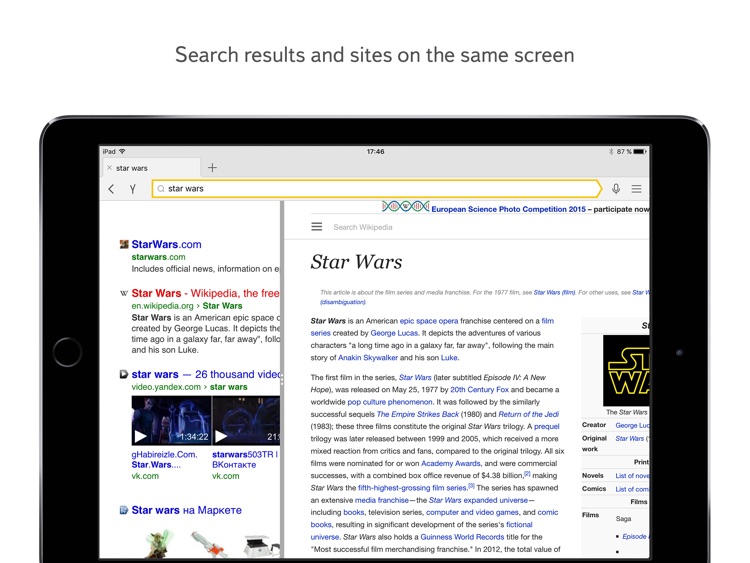Open the toy blaster product thumbnail

point(209,544)
